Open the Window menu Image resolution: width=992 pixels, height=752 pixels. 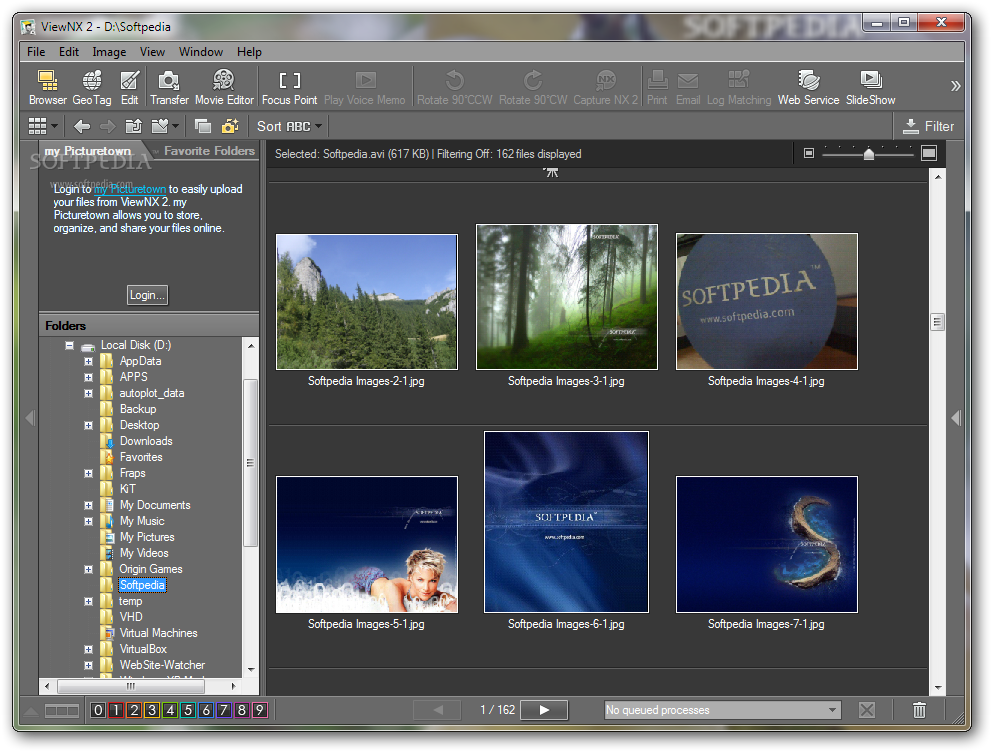tap(201, 52)
